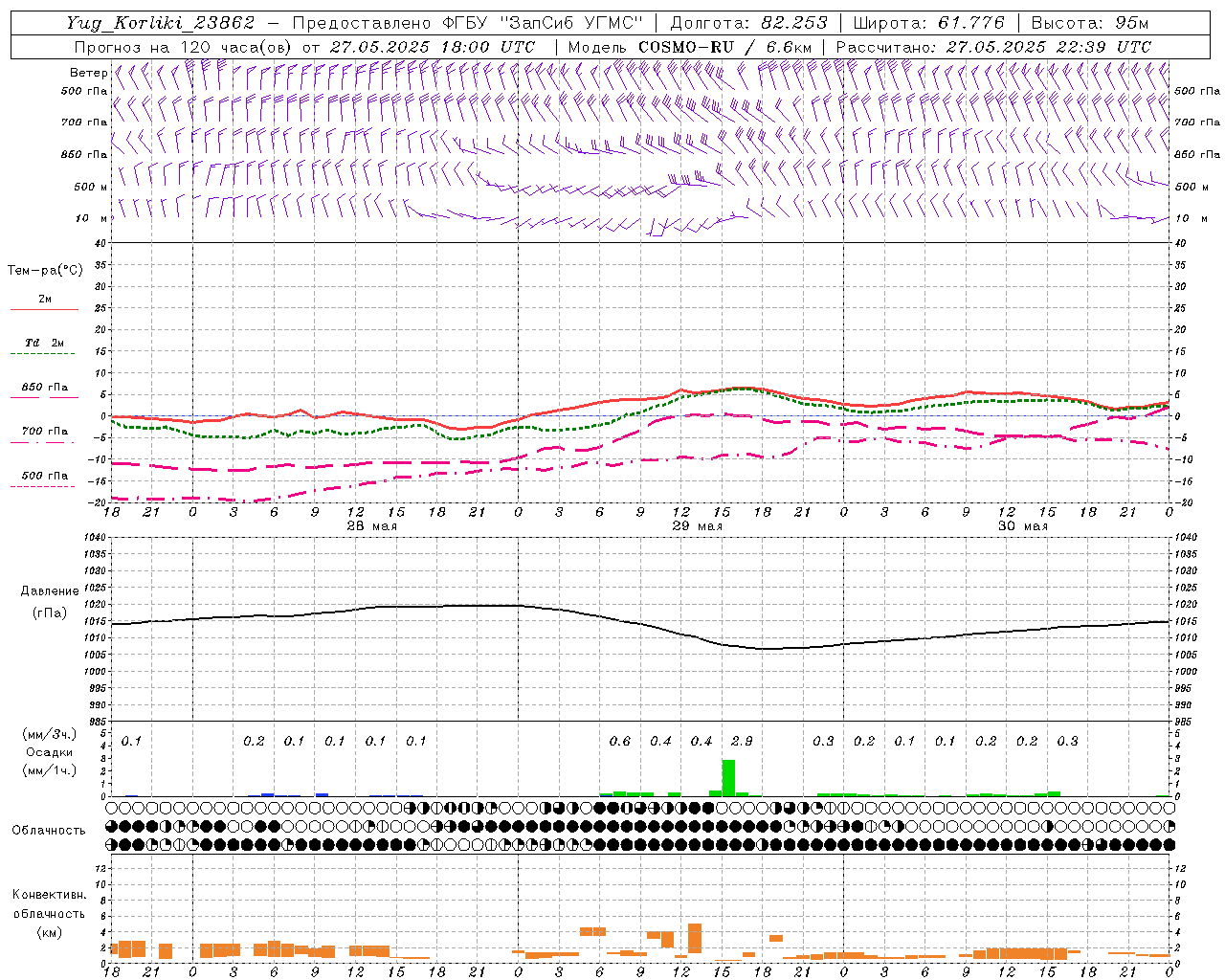1225x980 pixels.
Task: Click the 28 мая date label
Action: [x=372, y=526]
